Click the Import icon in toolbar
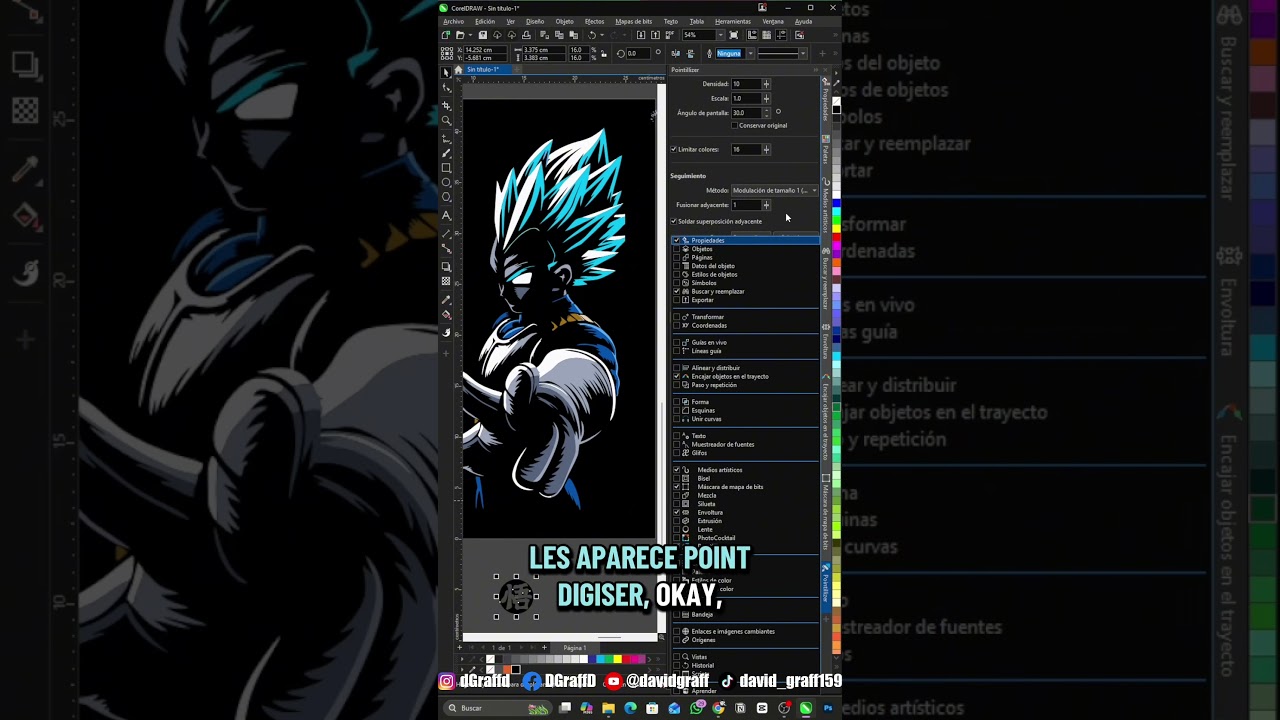The width and height of the screenshot is (1280, 720). tap(640, 35)
